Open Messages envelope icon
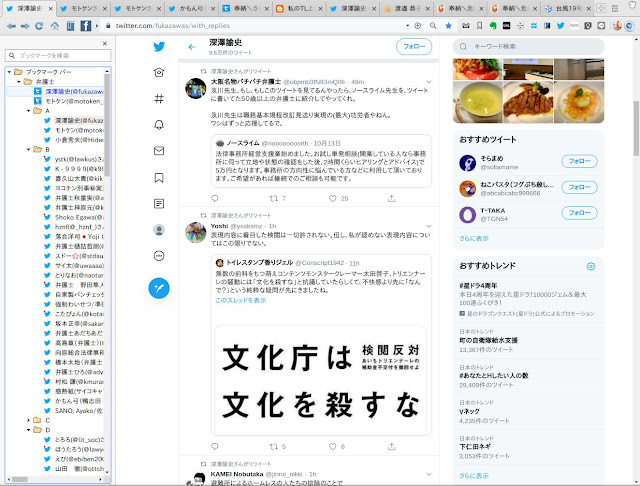 (159, 151)
